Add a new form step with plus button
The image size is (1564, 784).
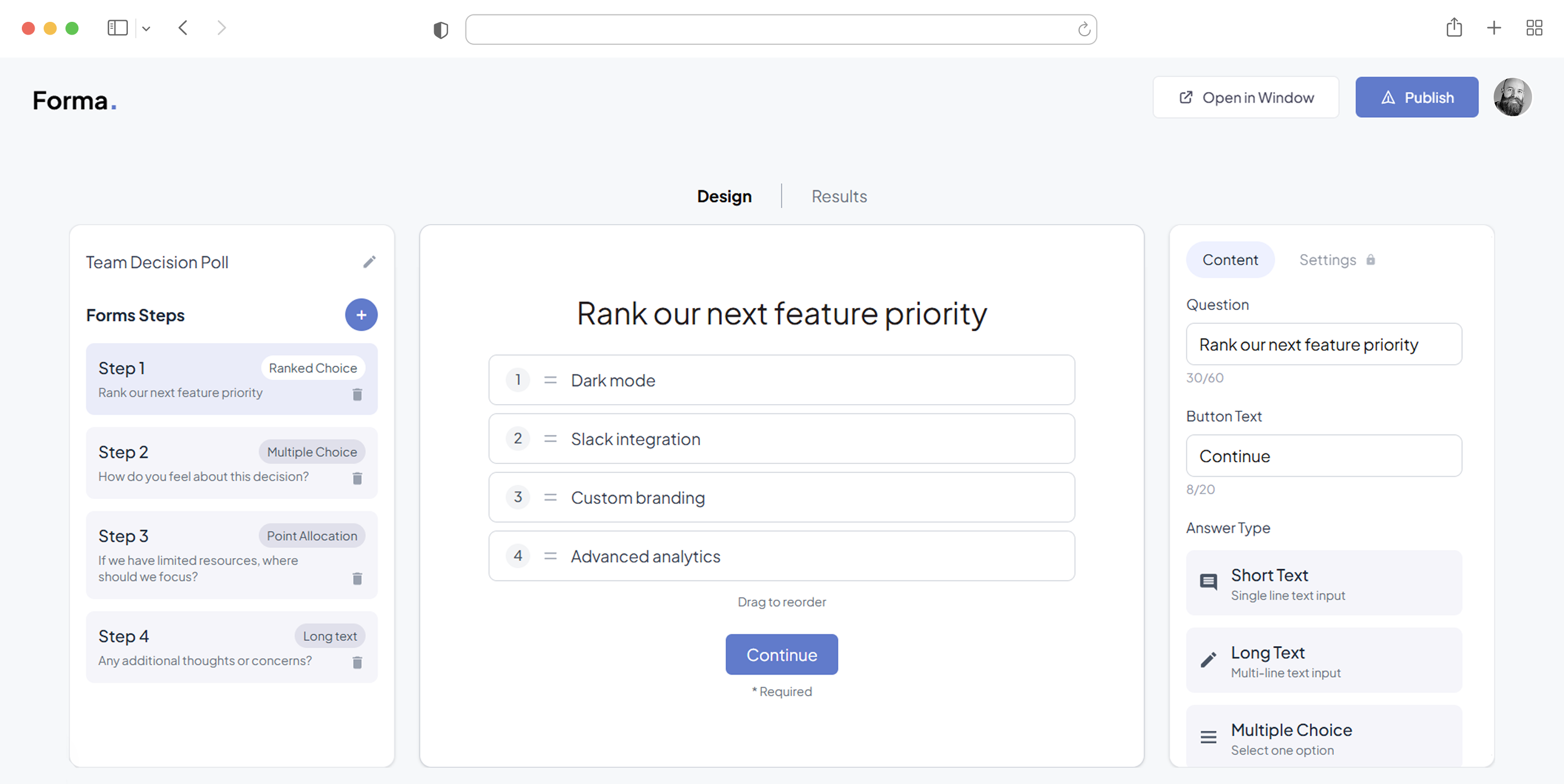point(361,314)
